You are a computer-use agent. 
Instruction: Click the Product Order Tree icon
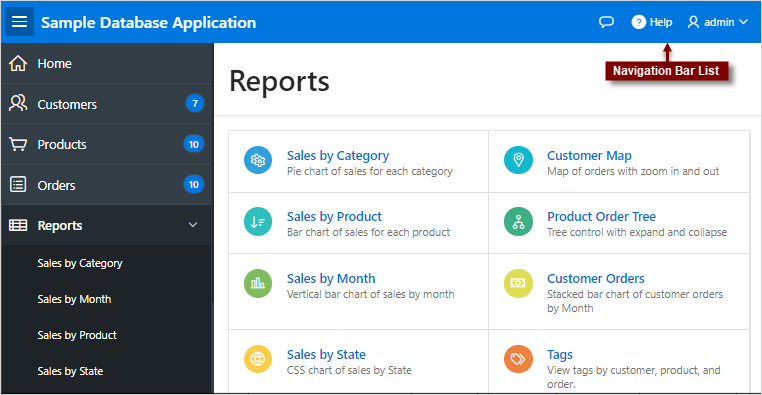tap(519, 222)
